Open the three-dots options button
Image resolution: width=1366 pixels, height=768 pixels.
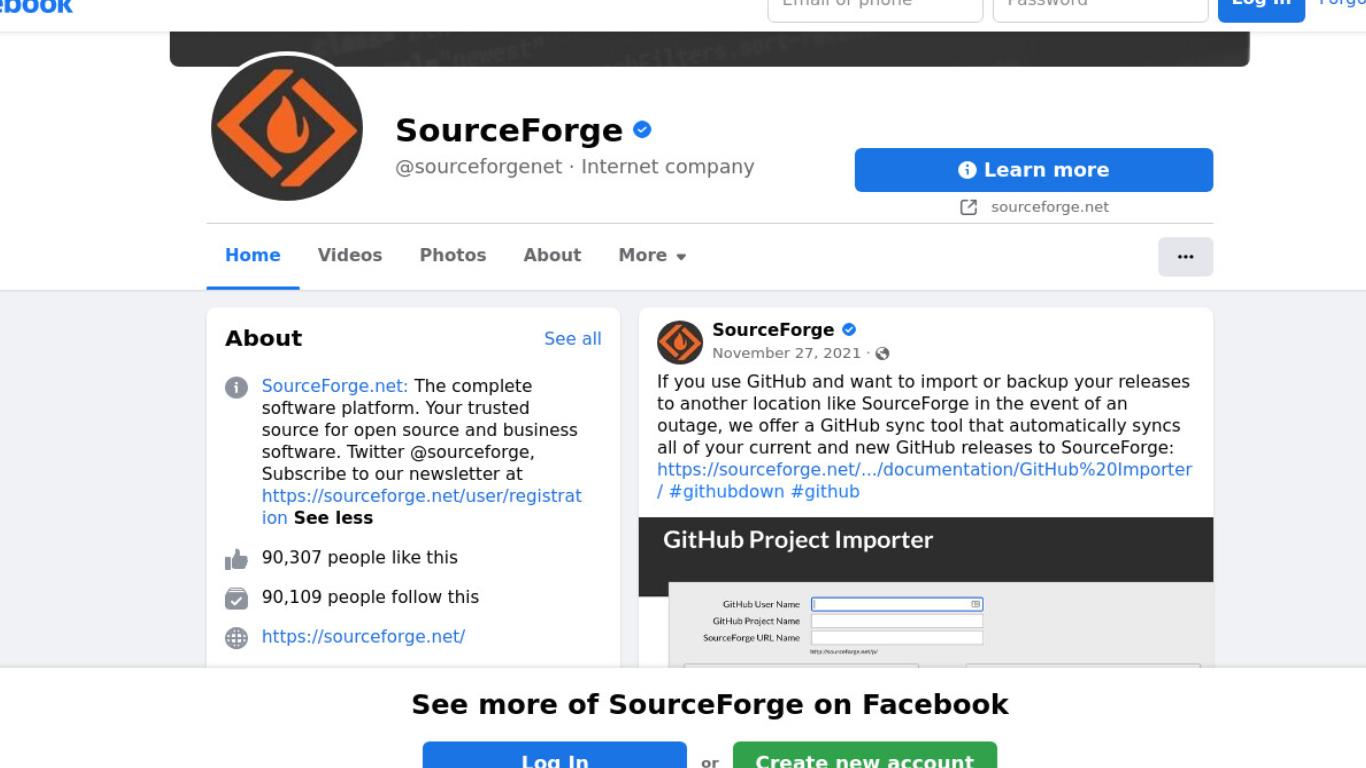pyautogui.click(x=1185, y=257)
